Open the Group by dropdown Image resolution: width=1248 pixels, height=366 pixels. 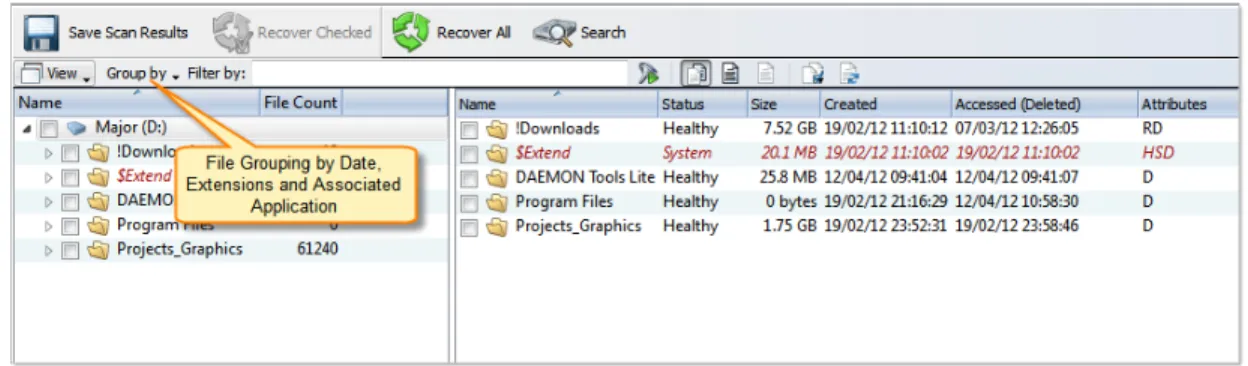pyautogui.click(x=143, y=74)
